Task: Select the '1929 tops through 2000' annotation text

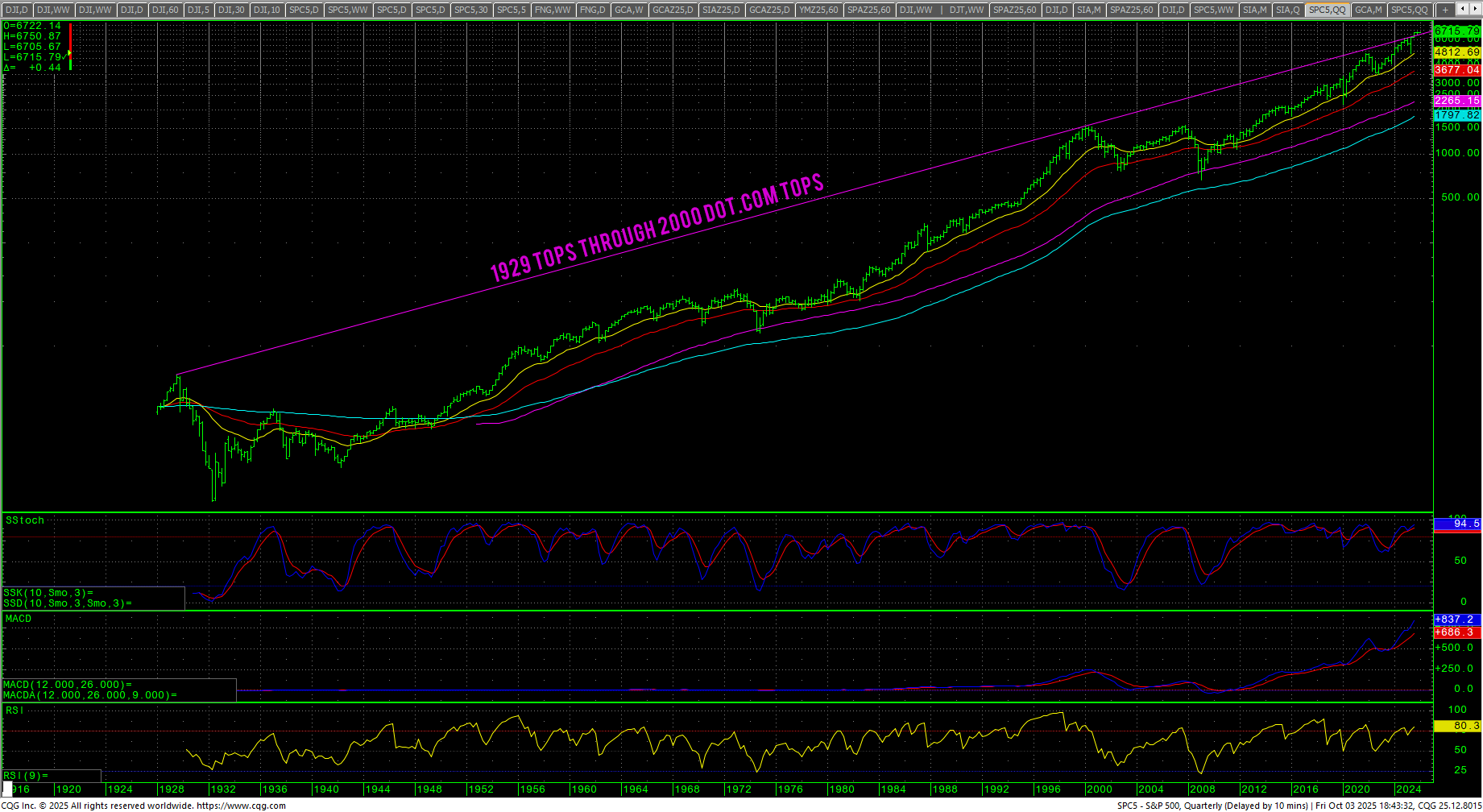Action: coord(657,228)
